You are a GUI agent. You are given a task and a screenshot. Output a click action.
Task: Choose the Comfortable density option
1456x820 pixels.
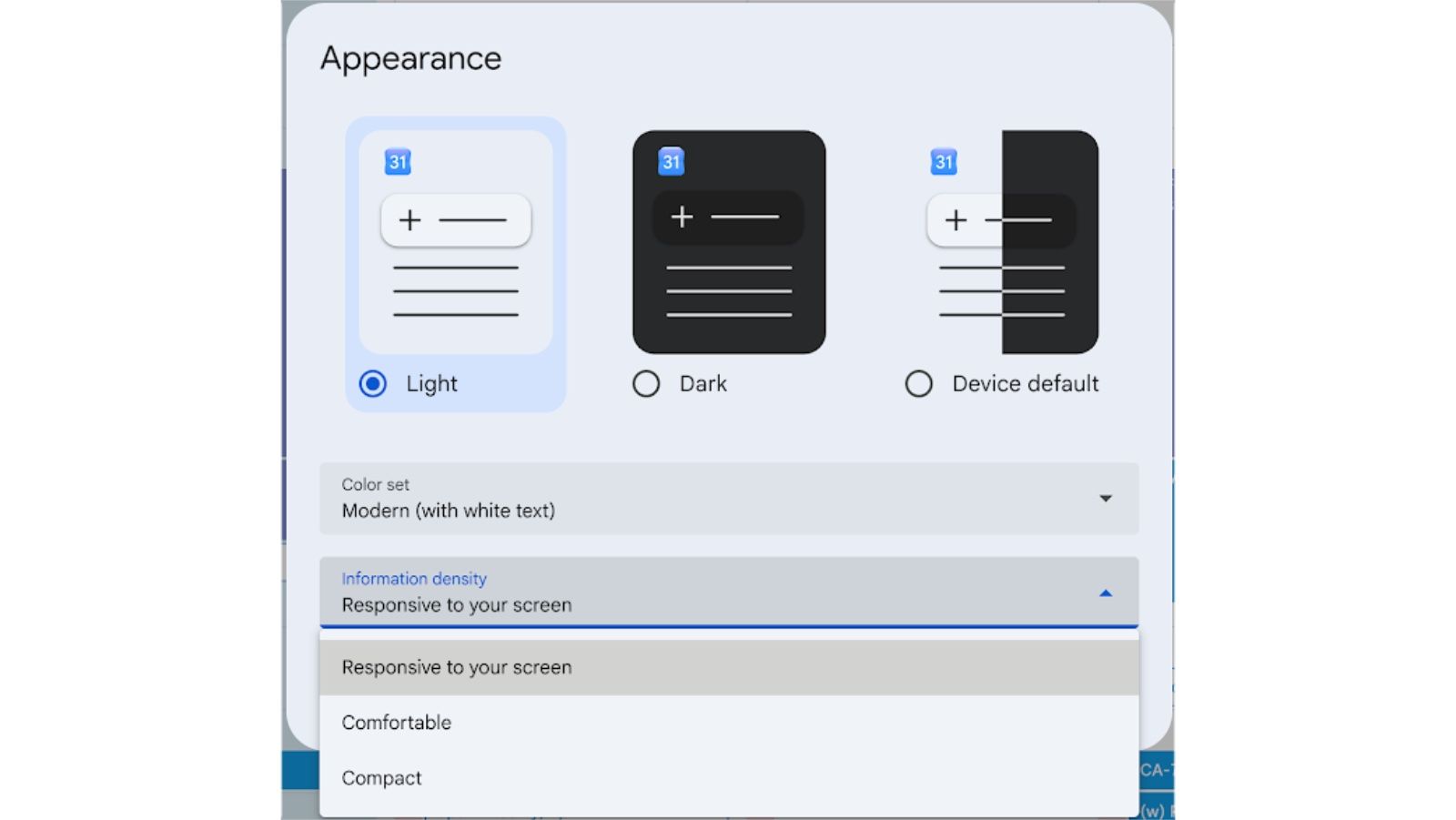pyautogui.click(x=729, y=723)
